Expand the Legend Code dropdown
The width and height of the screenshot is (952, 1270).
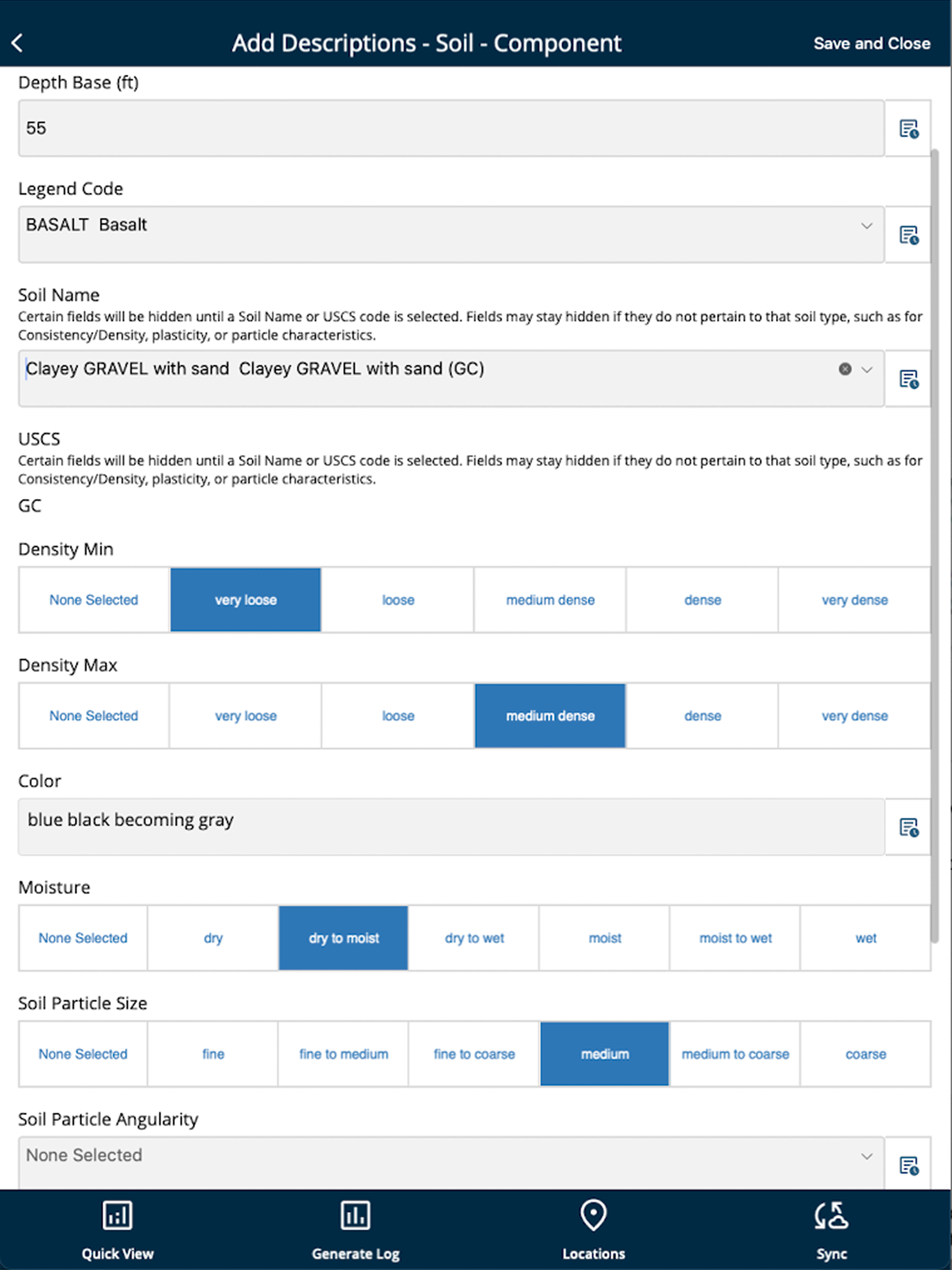[x=867, y=226]
